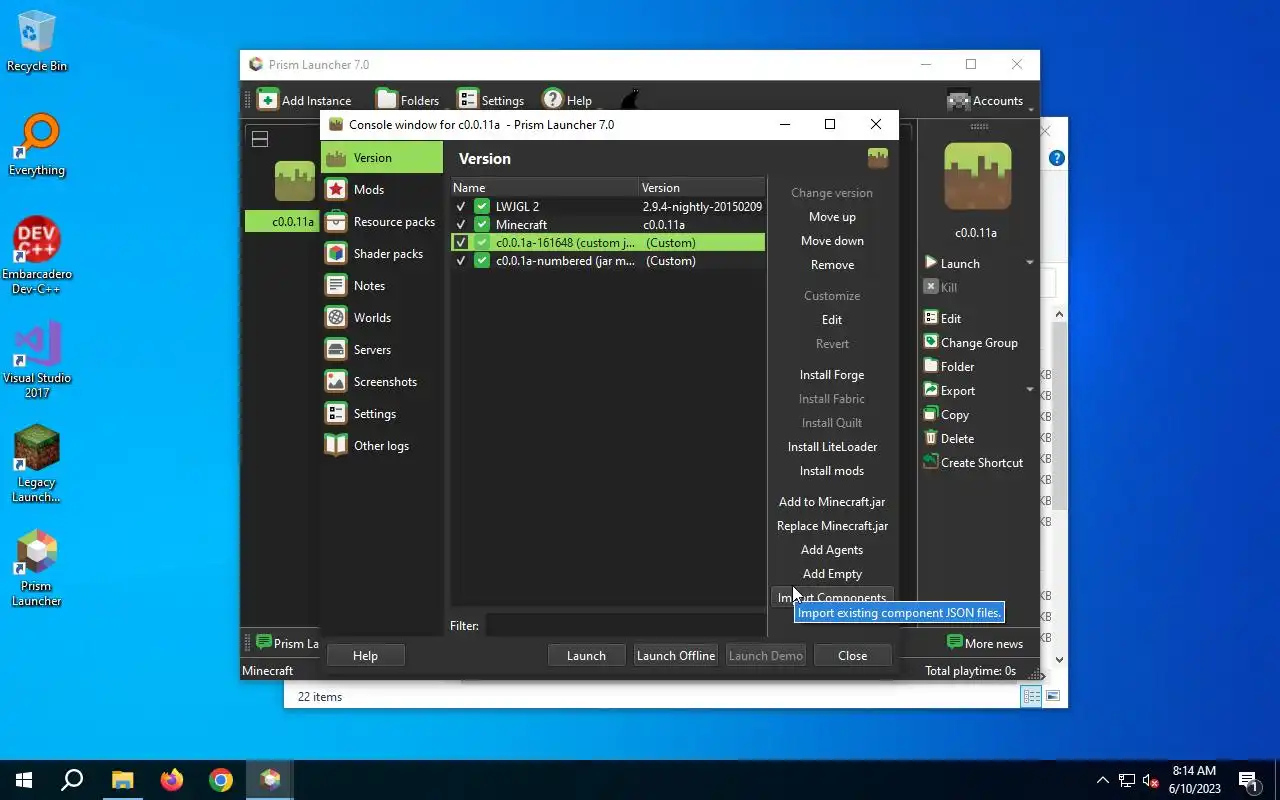Click More news at bottom right
Screen dimensions: 1280x800
pos(985,643)
